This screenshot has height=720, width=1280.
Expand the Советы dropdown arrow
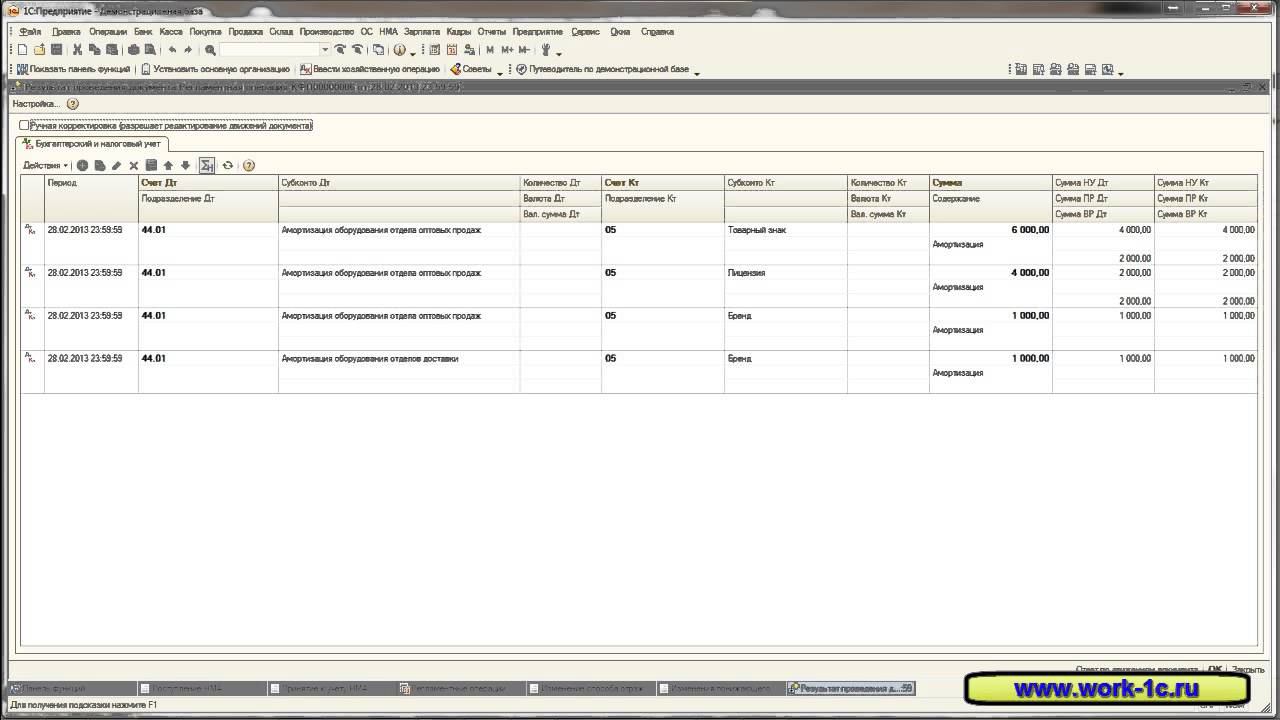(x=499, y=72)
